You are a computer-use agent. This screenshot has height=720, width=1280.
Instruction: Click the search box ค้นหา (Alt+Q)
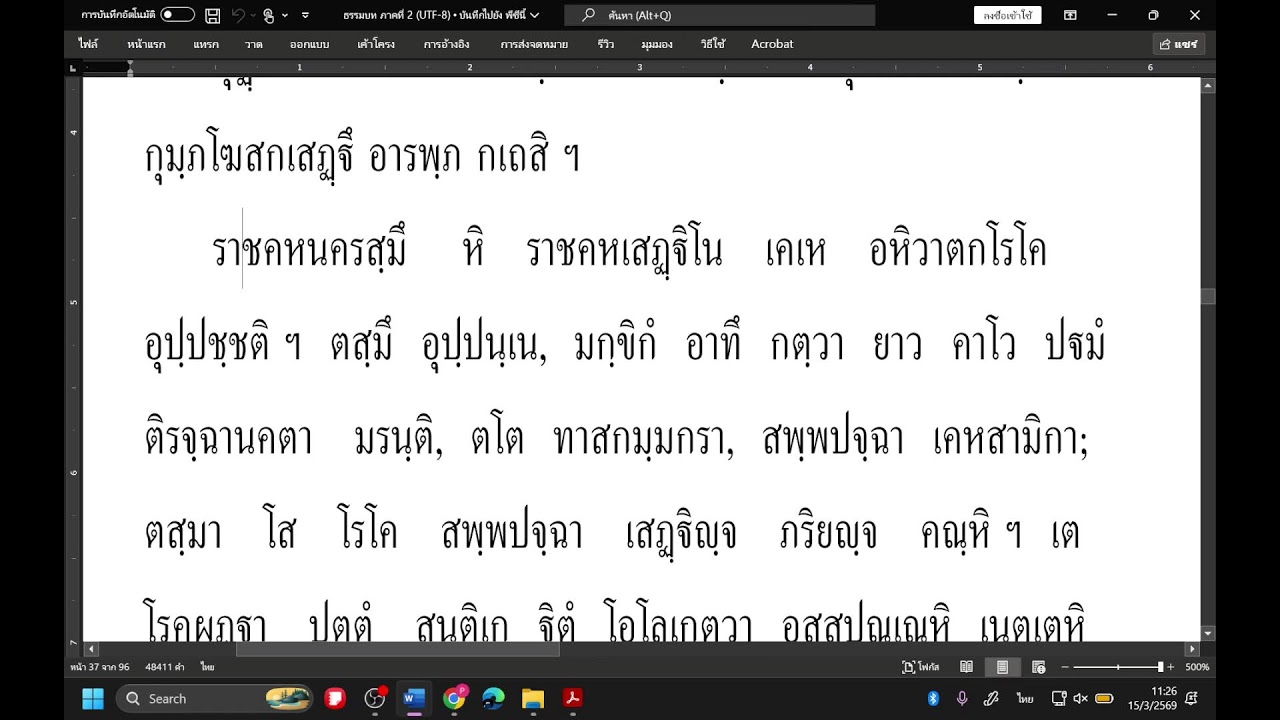click(720, 15)
